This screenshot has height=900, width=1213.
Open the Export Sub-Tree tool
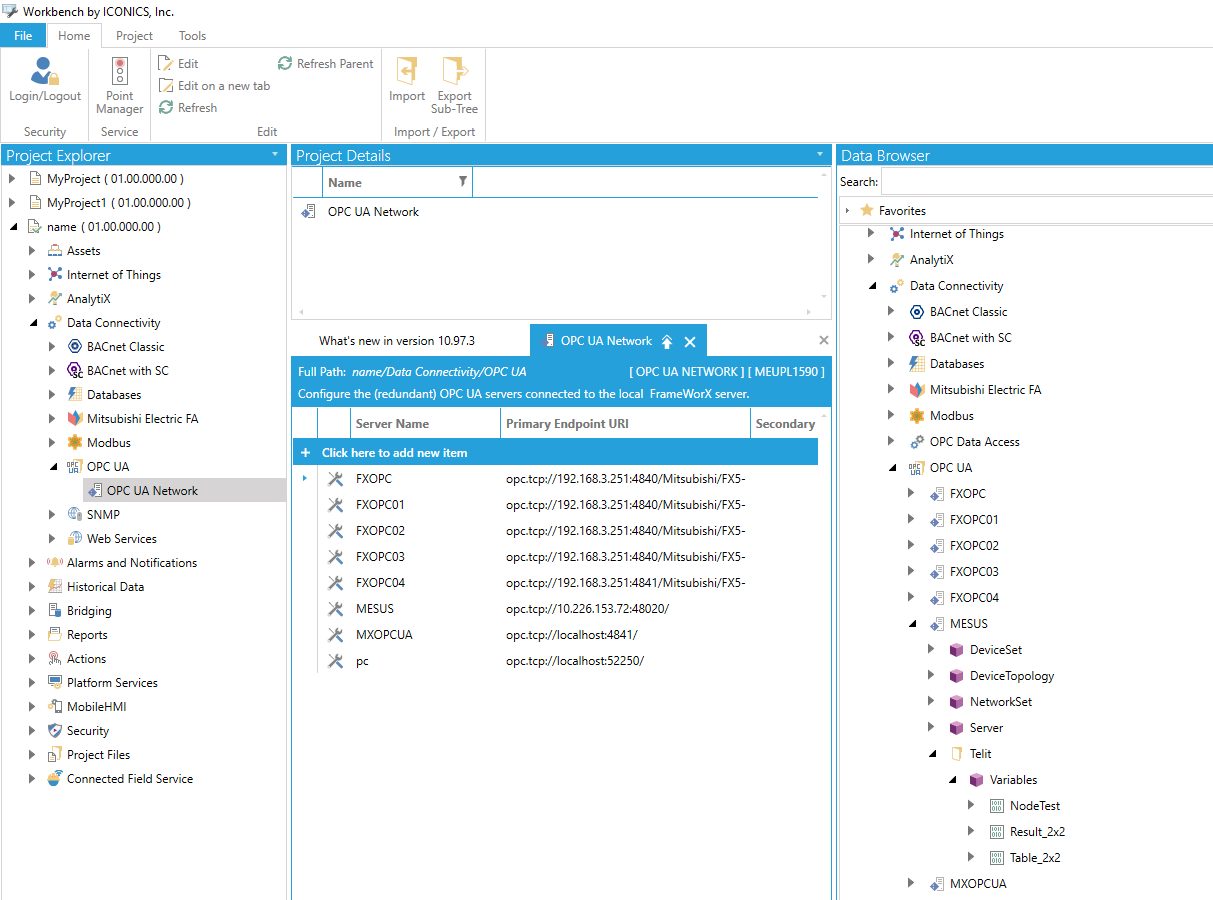point(454,87)
